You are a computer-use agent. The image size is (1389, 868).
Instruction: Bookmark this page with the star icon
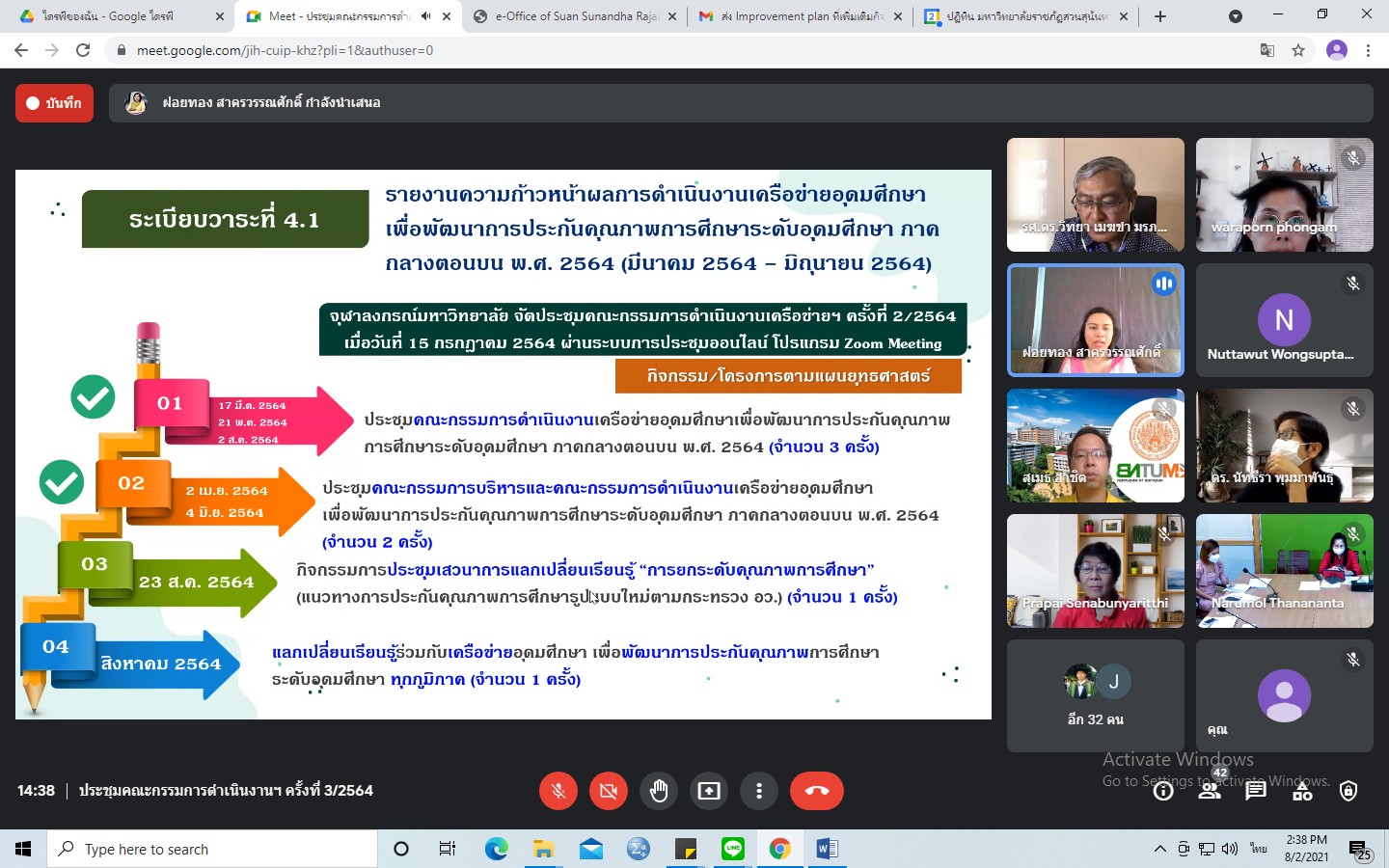[1298, 50]
